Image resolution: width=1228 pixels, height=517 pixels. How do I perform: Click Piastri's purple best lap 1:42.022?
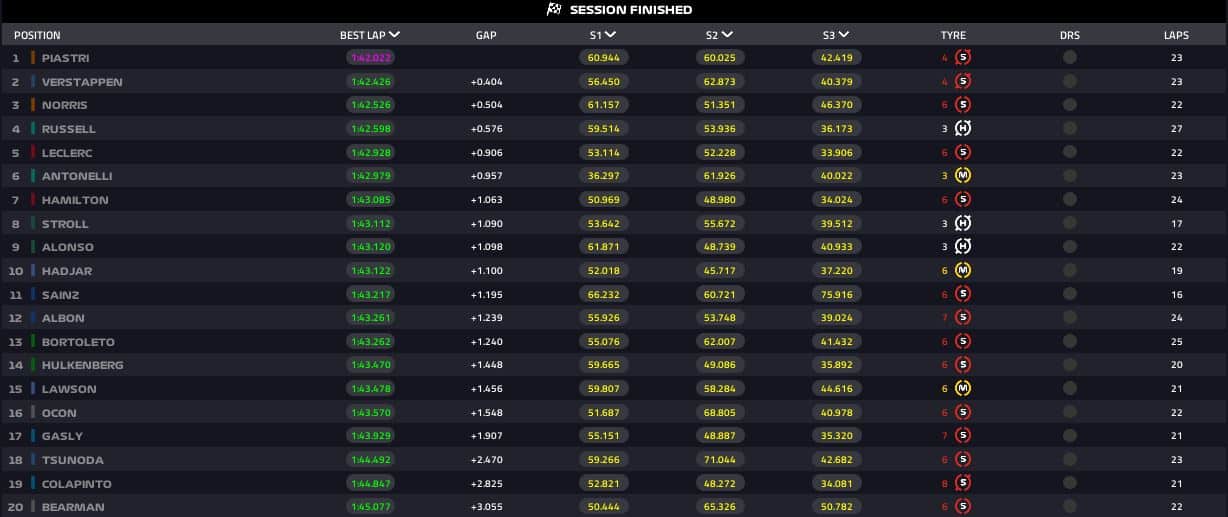(372, 58)
